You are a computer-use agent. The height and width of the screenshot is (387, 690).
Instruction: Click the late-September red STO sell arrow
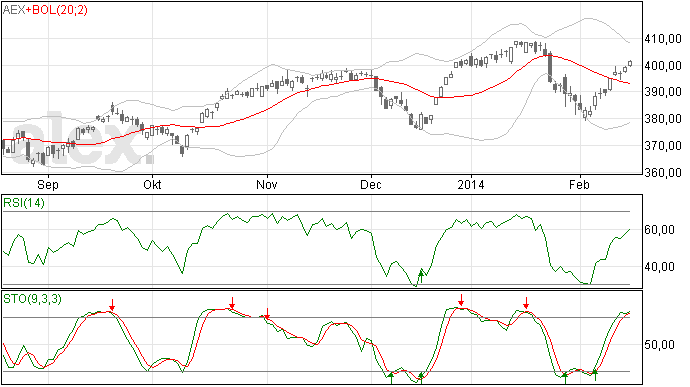point(112,305)
